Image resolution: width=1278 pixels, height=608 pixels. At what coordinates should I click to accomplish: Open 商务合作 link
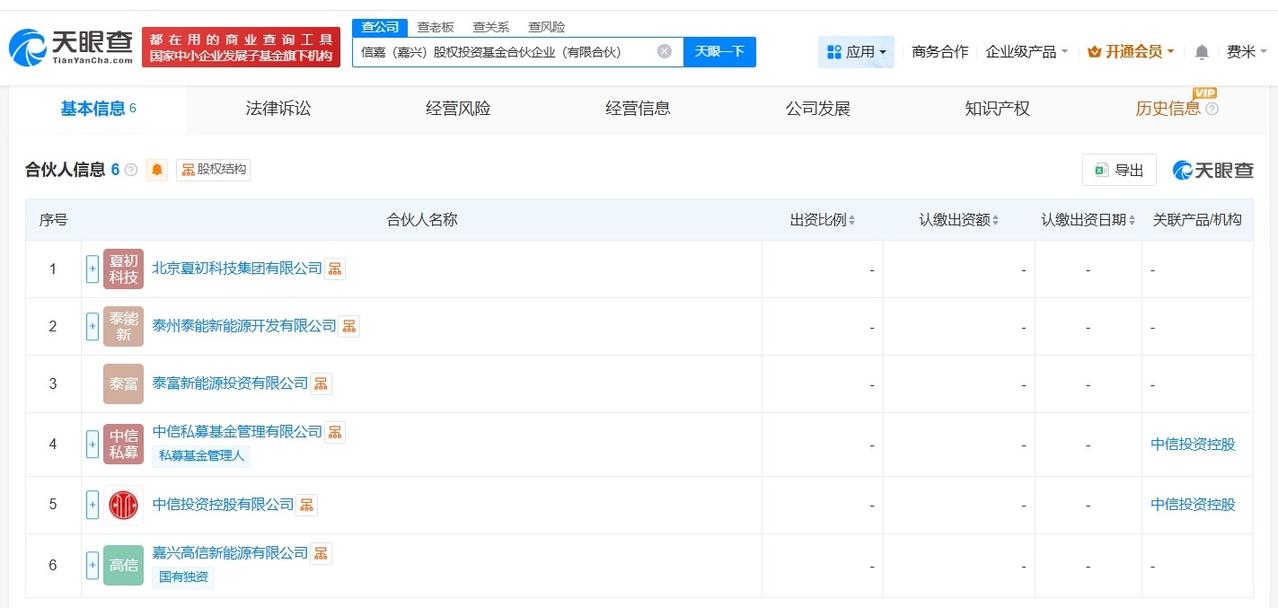[940, 51]
